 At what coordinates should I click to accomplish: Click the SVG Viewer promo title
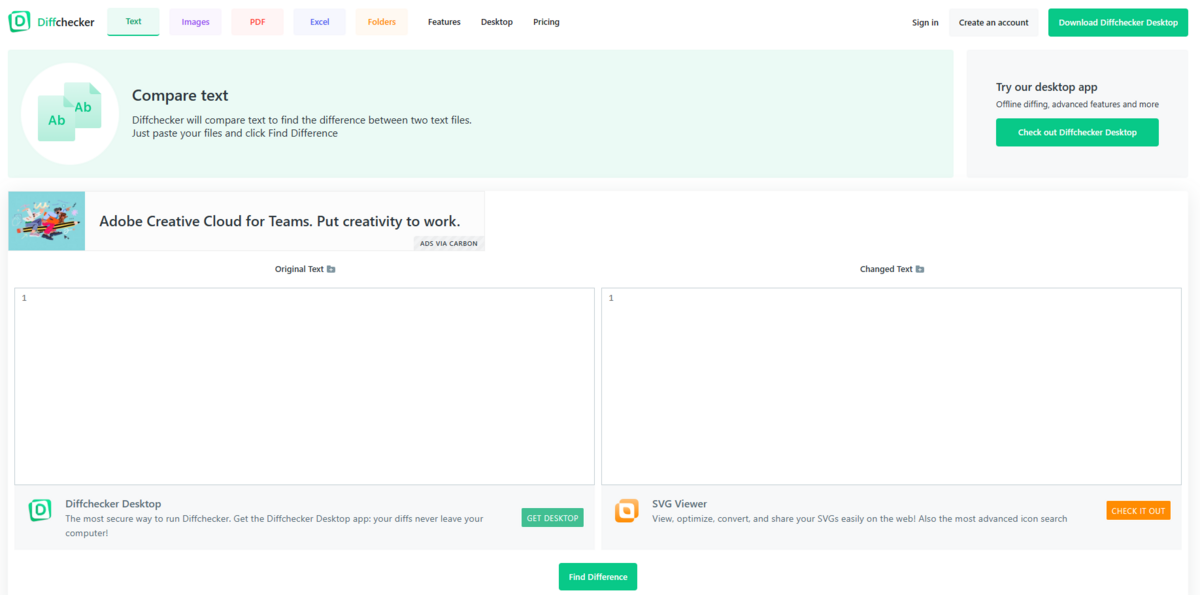(x=679, y=504)
